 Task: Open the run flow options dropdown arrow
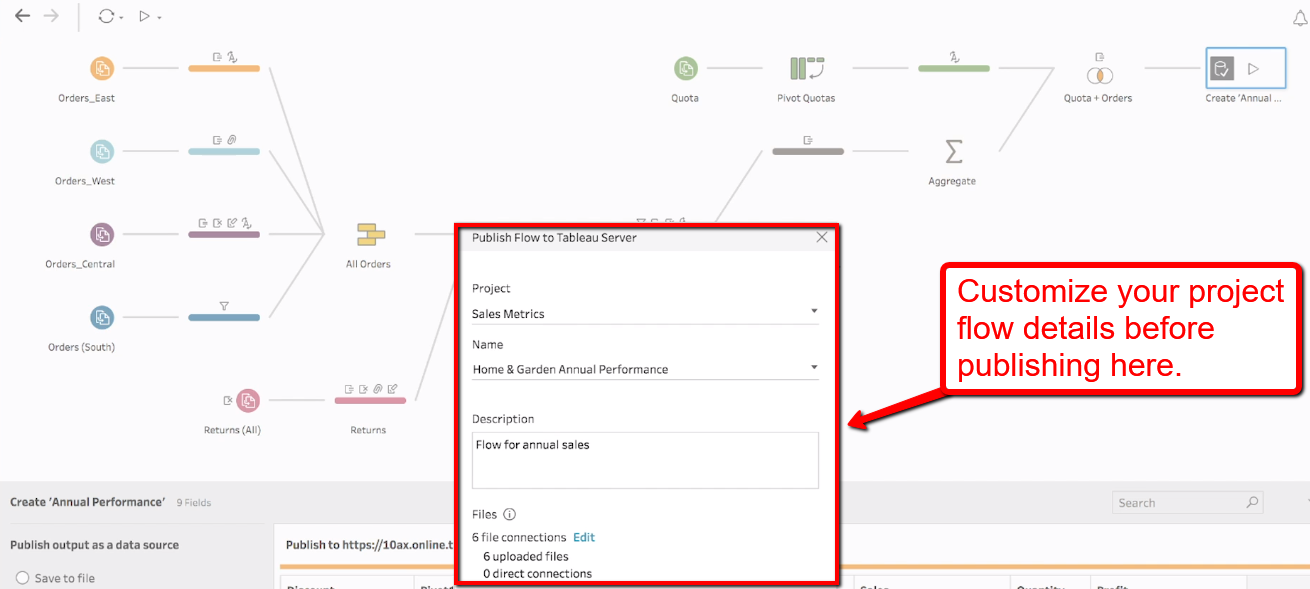pos(159,18)
